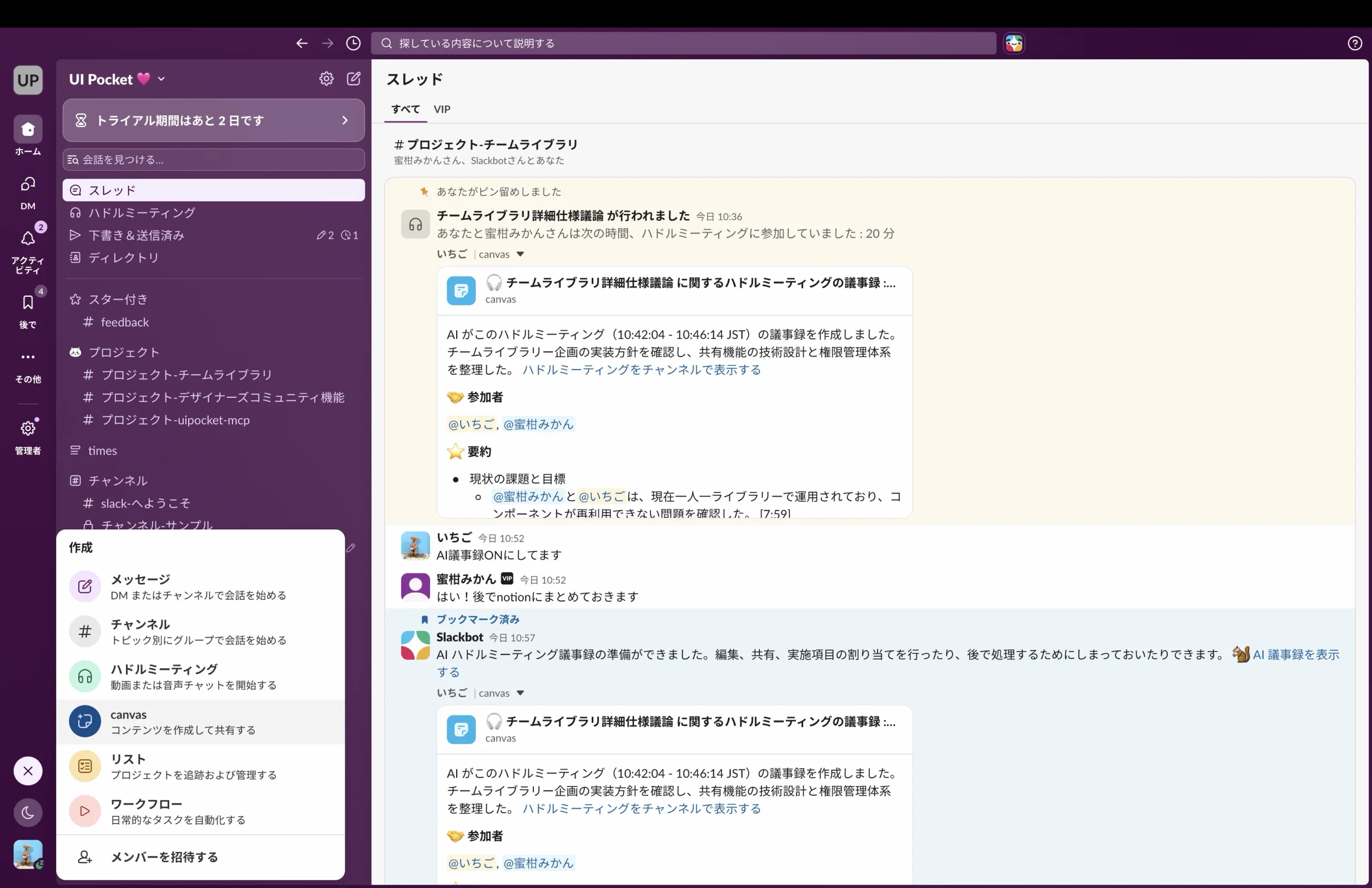This screenshot has height=888, width=1372.
Task: Toggle dark mode moon icon
Action: click(x=28, y=813)
